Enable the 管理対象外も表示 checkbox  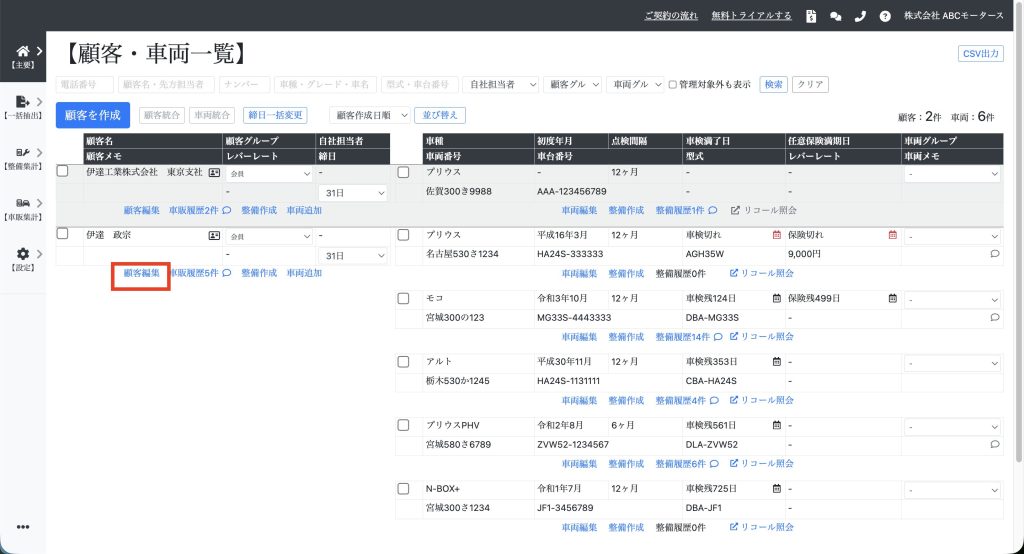tap(673, 85)
